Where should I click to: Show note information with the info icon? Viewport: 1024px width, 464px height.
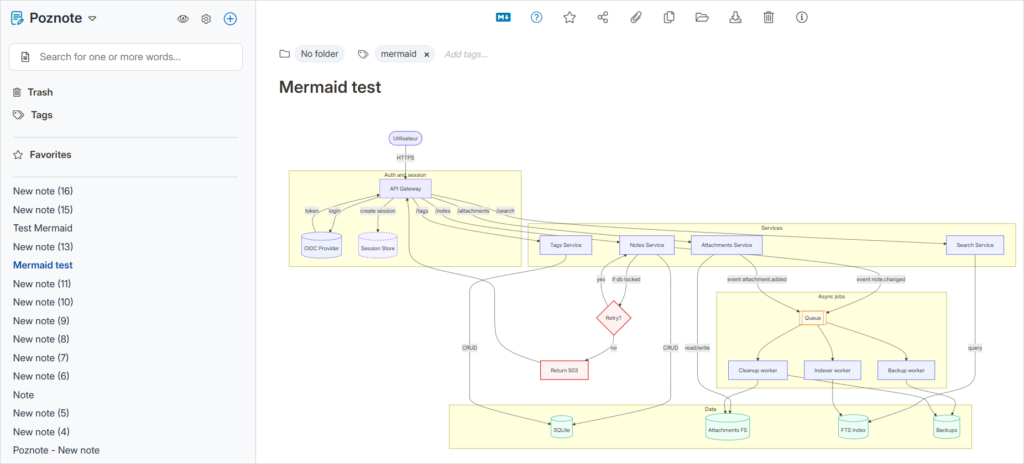coord(801,17)
